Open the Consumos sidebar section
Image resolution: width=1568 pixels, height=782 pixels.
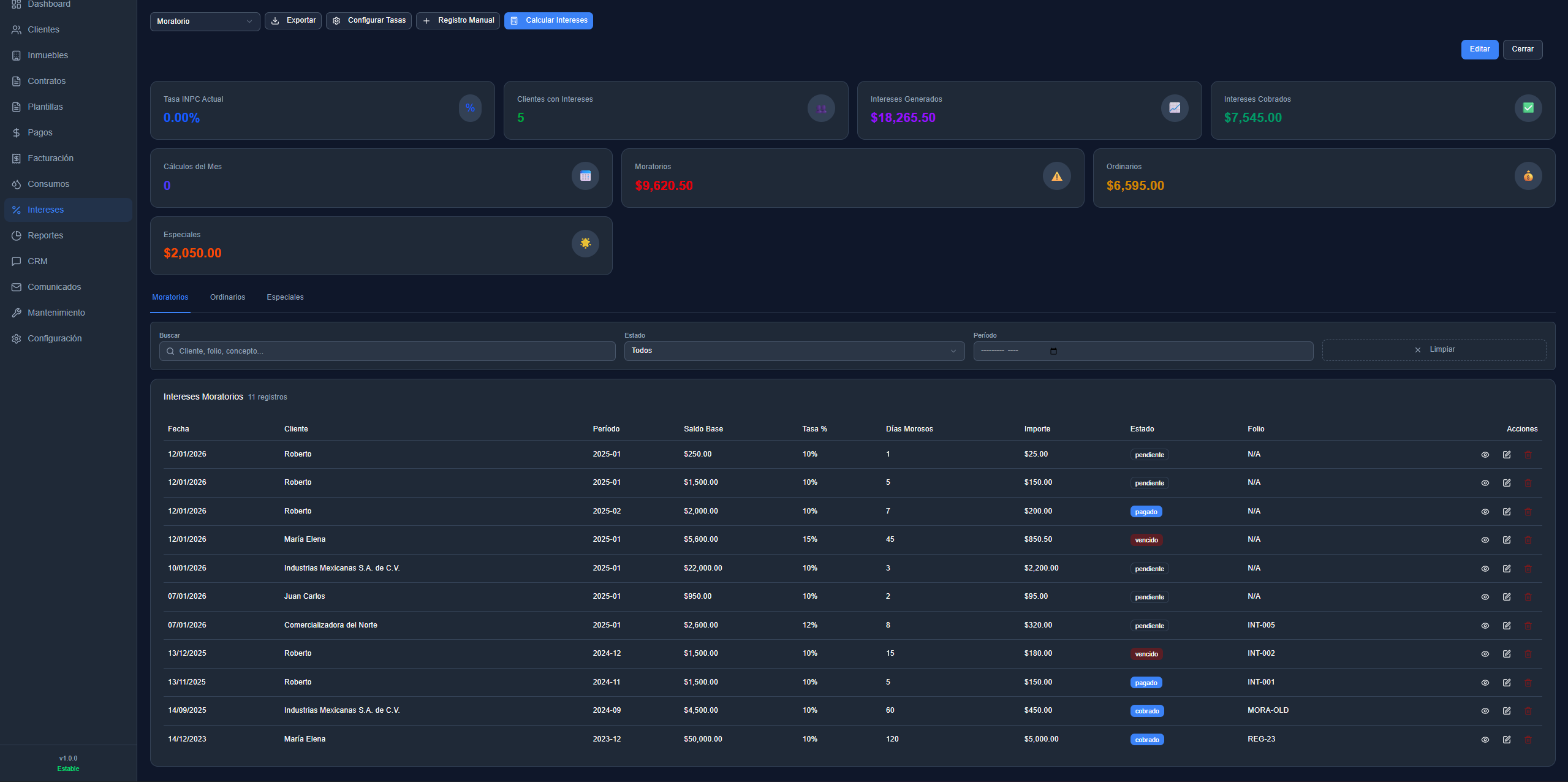48,184
